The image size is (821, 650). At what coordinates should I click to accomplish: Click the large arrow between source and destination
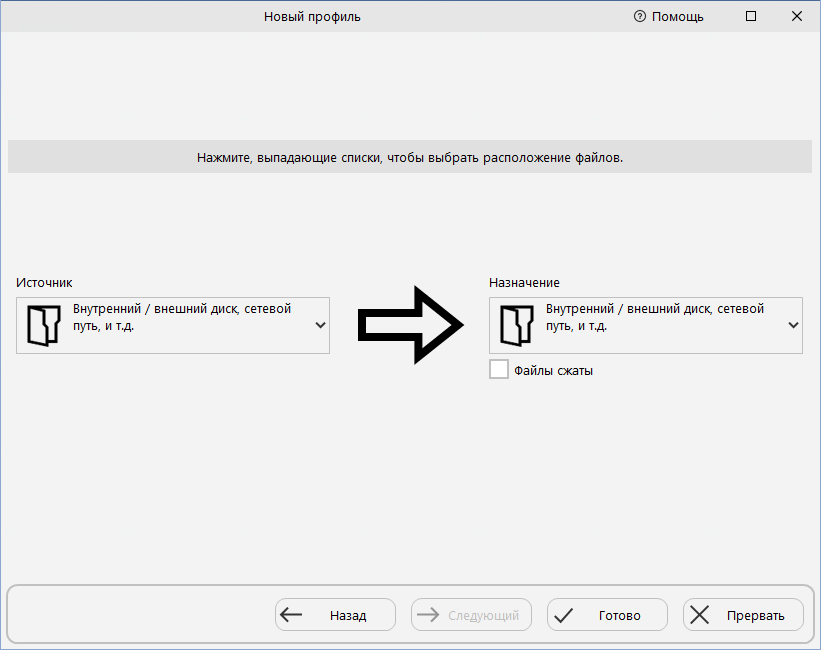[410, 325]
